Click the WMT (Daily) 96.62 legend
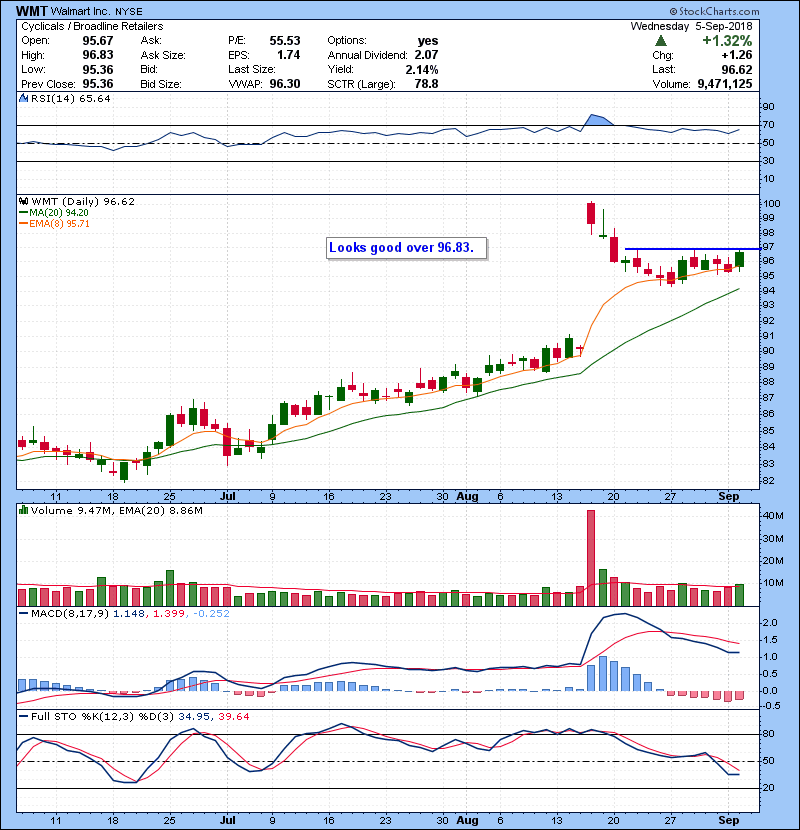800x830 pixels. (x=83, y=201)
